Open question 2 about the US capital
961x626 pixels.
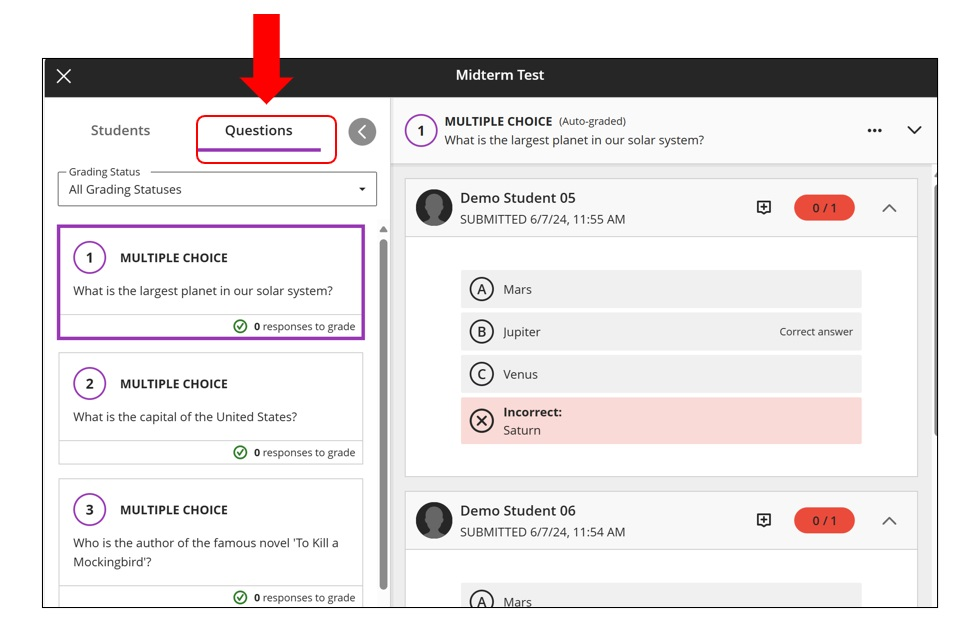coord(210,400)
